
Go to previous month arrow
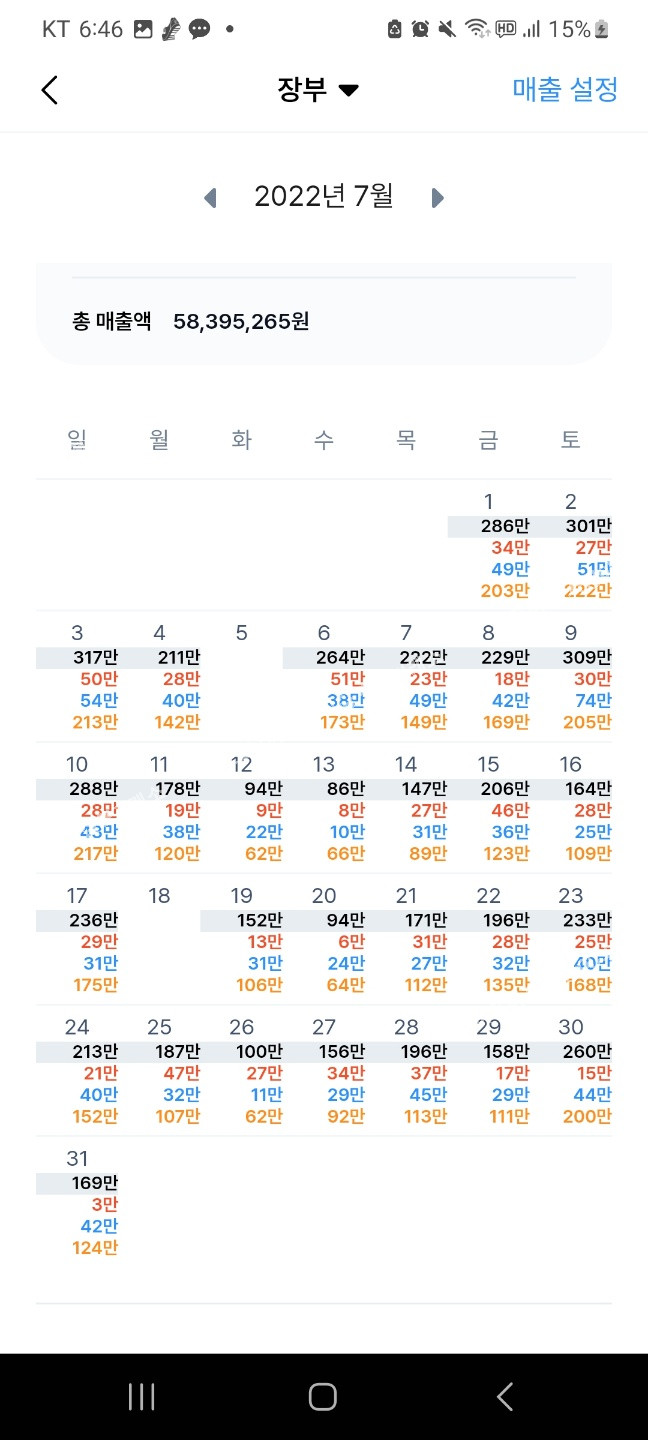tap(210, 198)
